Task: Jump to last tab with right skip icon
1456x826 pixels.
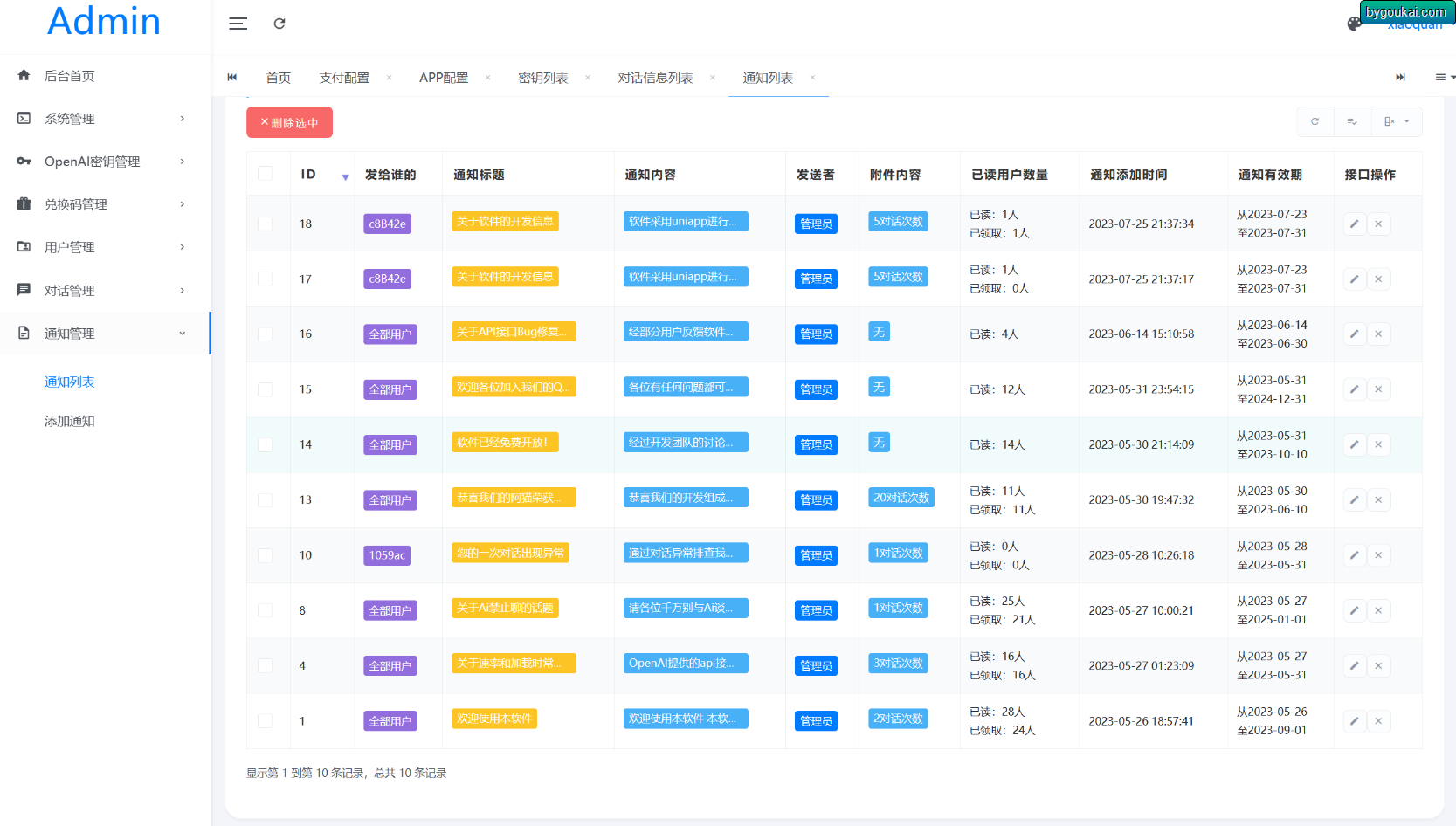Action: (x=1400, y=78)
